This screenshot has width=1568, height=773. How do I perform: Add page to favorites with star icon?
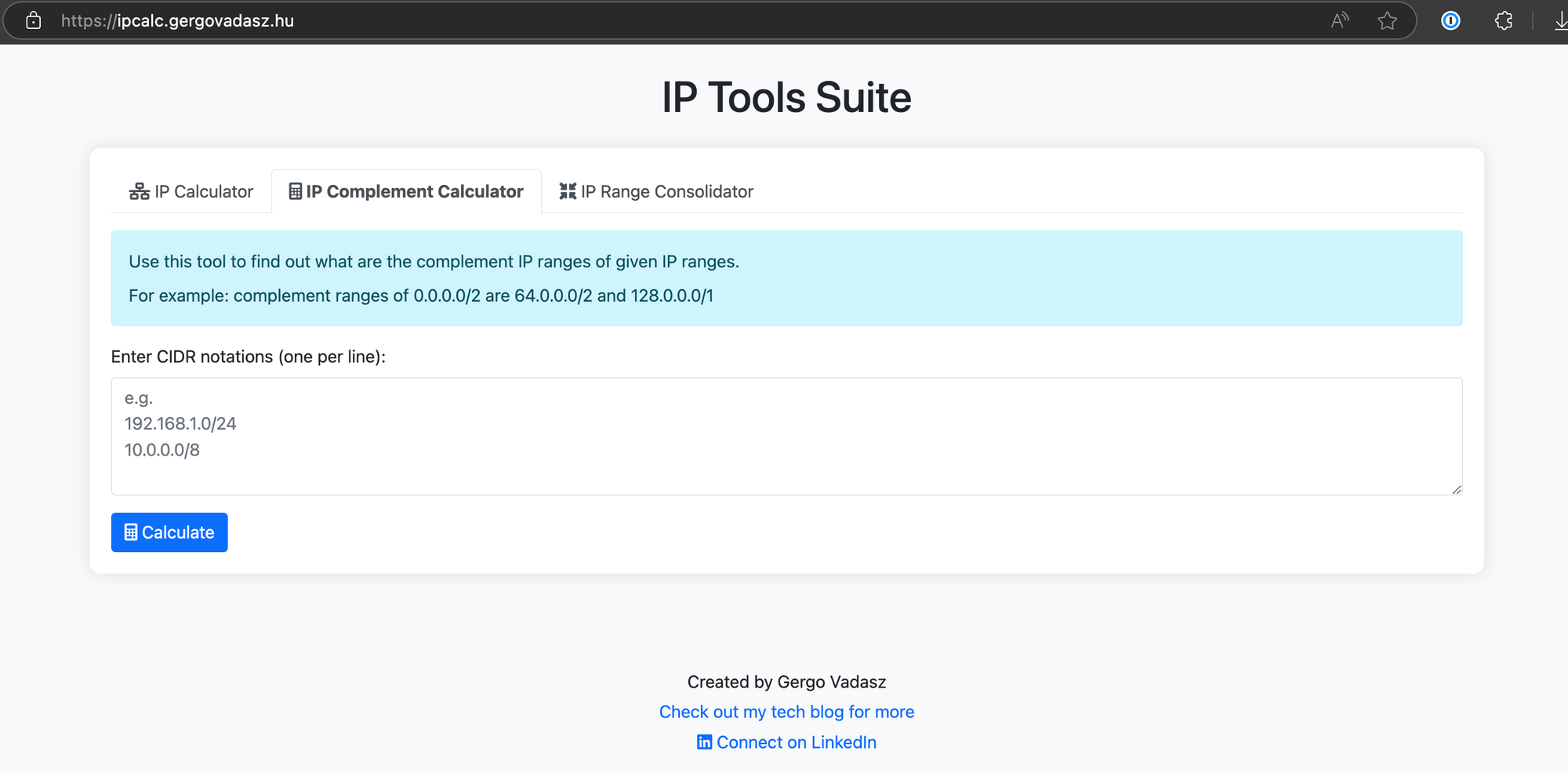pos(1387,20)
